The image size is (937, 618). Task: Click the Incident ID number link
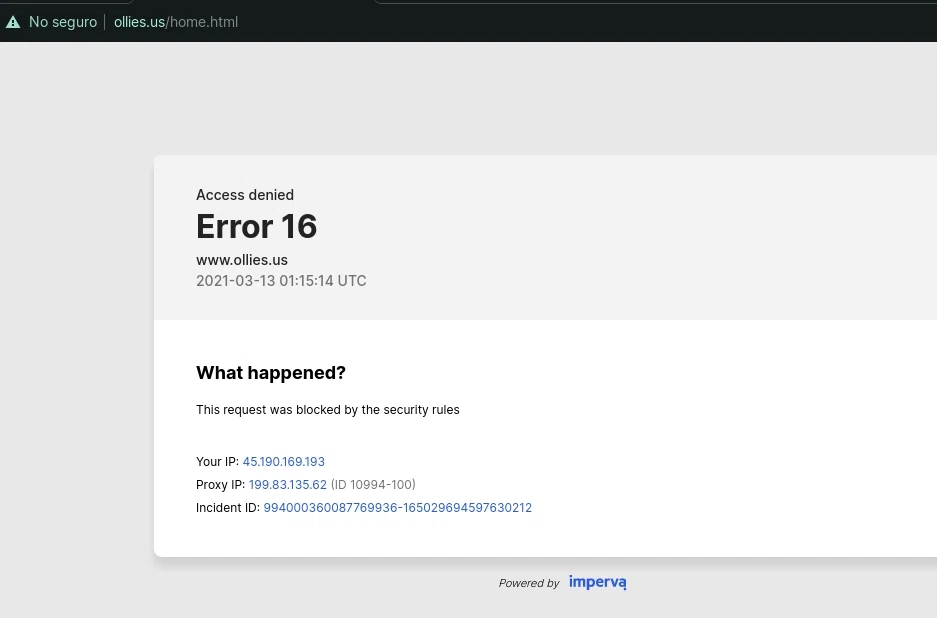[x=397, y=507]
